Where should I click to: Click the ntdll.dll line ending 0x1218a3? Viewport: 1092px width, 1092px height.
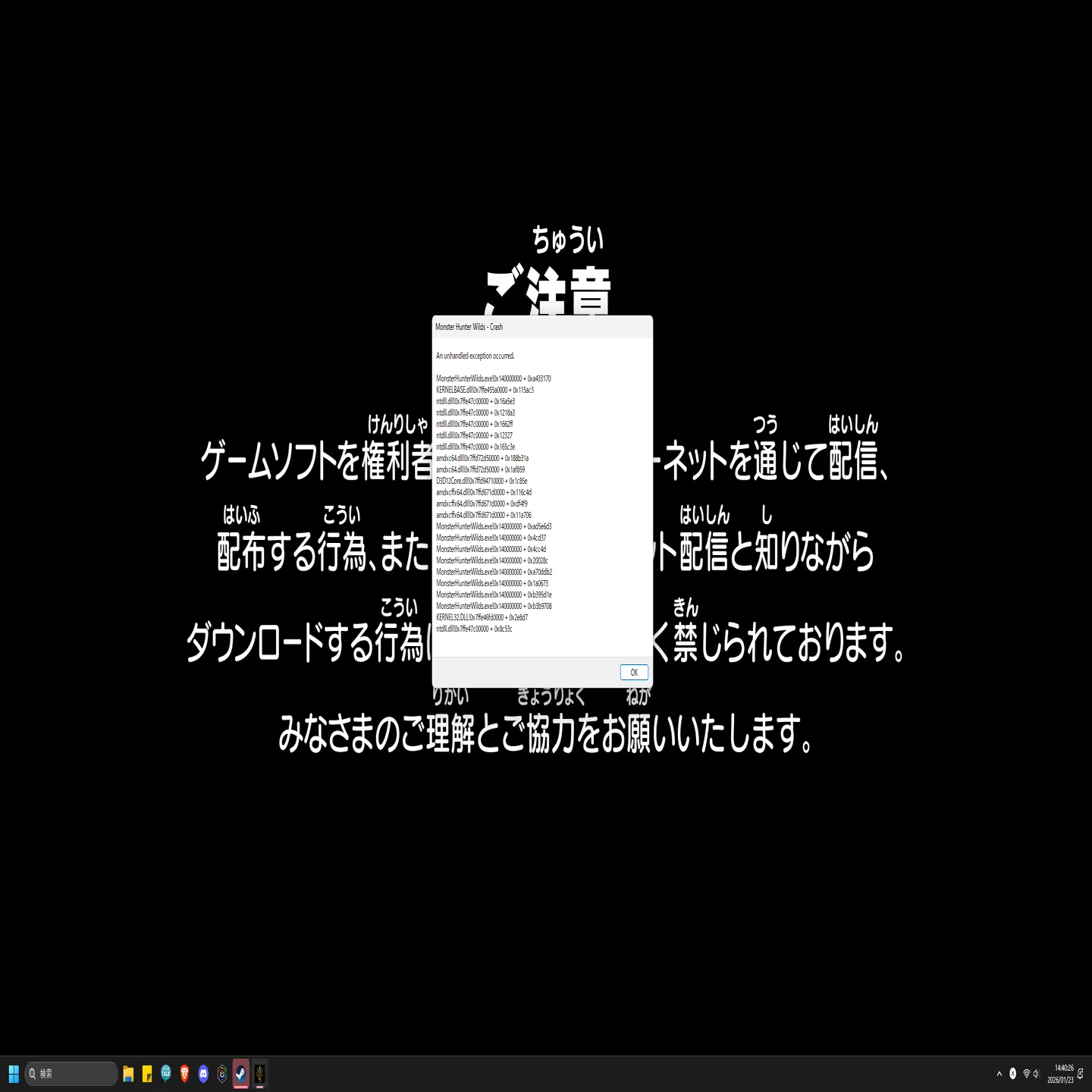click(x=475, y=413)
